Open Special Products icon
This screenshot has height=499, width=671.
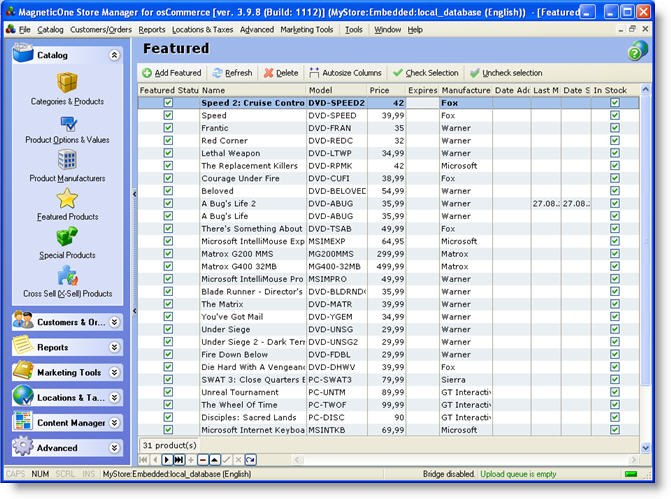point(67,237)
